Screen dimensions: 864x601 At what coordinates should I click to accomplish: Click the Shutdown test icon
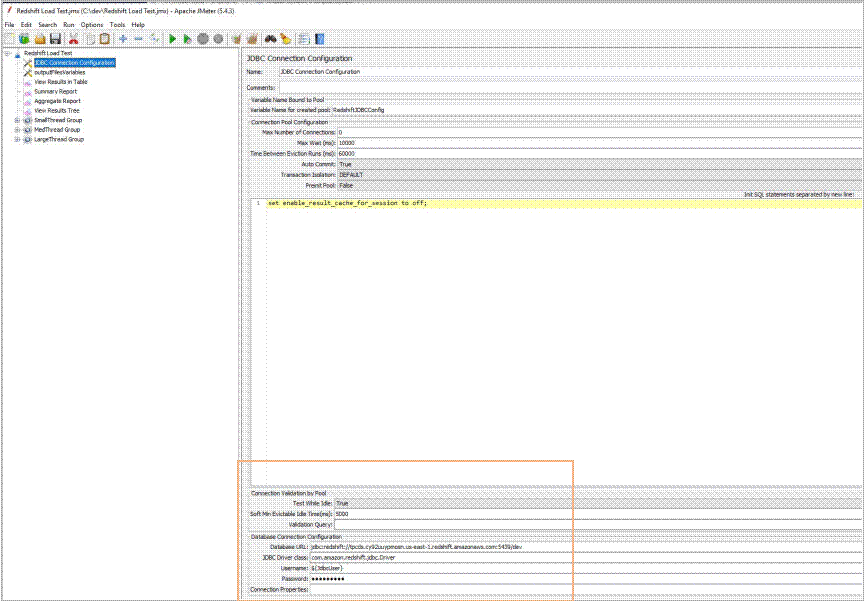point(218,39)
